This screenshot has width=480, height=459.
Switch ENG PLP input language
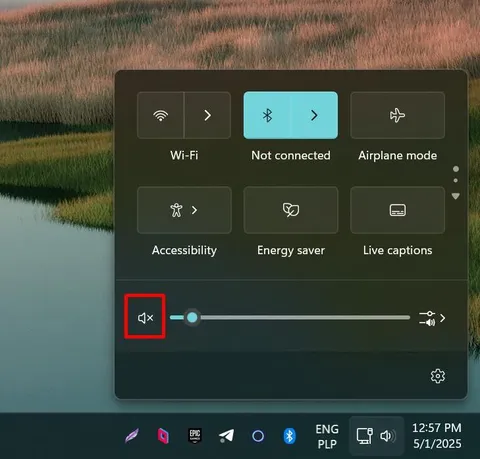[327, 436]
